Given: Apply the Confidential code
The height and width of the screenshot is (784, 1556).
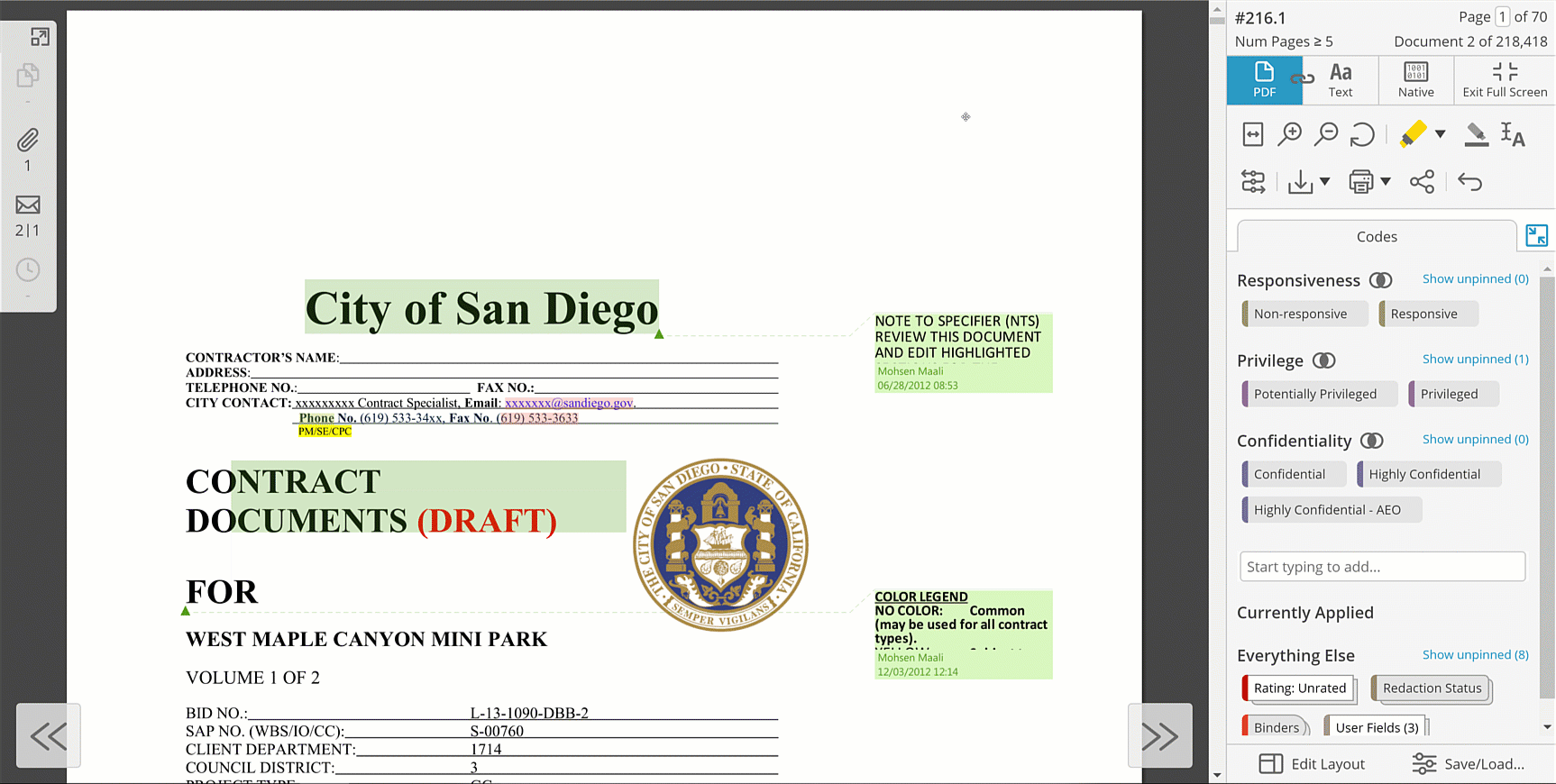Looking at the screenshot, I should point(1294,474).
